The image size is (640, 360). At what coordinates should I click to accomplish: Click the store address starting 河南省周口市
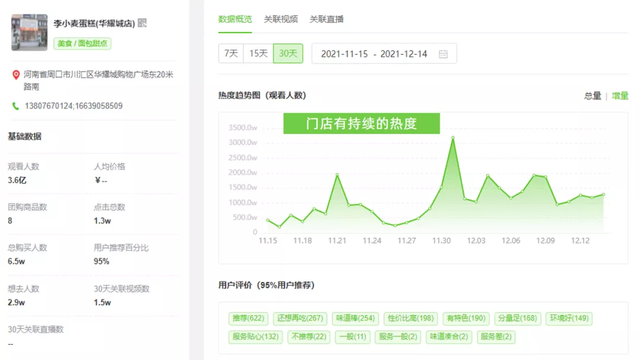(98, 80)
